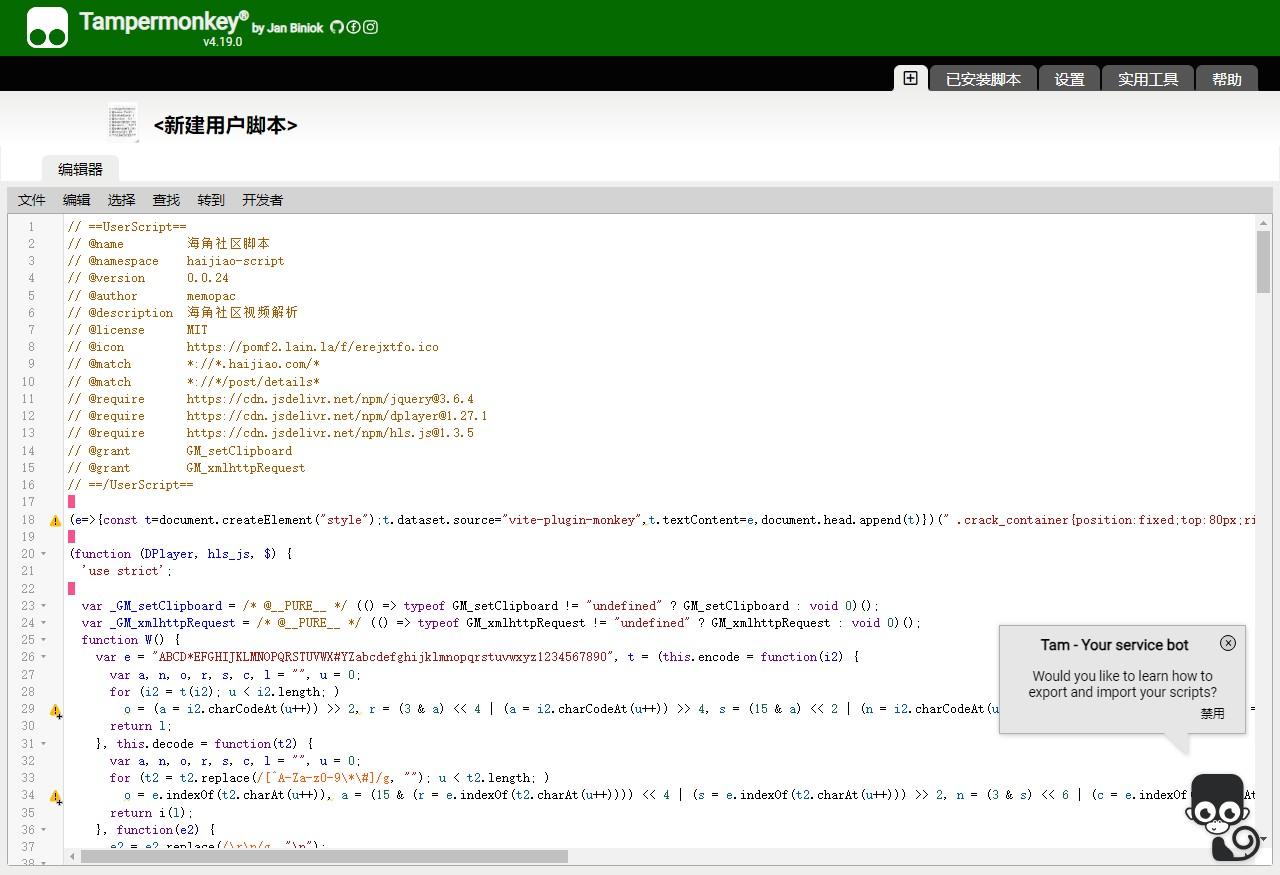Click the line number 16 in gutter
Screen dimensions: 1280x875
coord(28,485)
